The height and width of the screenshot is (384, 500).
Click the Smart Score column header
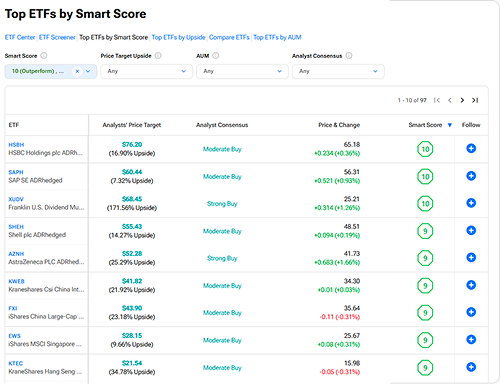(425, 125)
